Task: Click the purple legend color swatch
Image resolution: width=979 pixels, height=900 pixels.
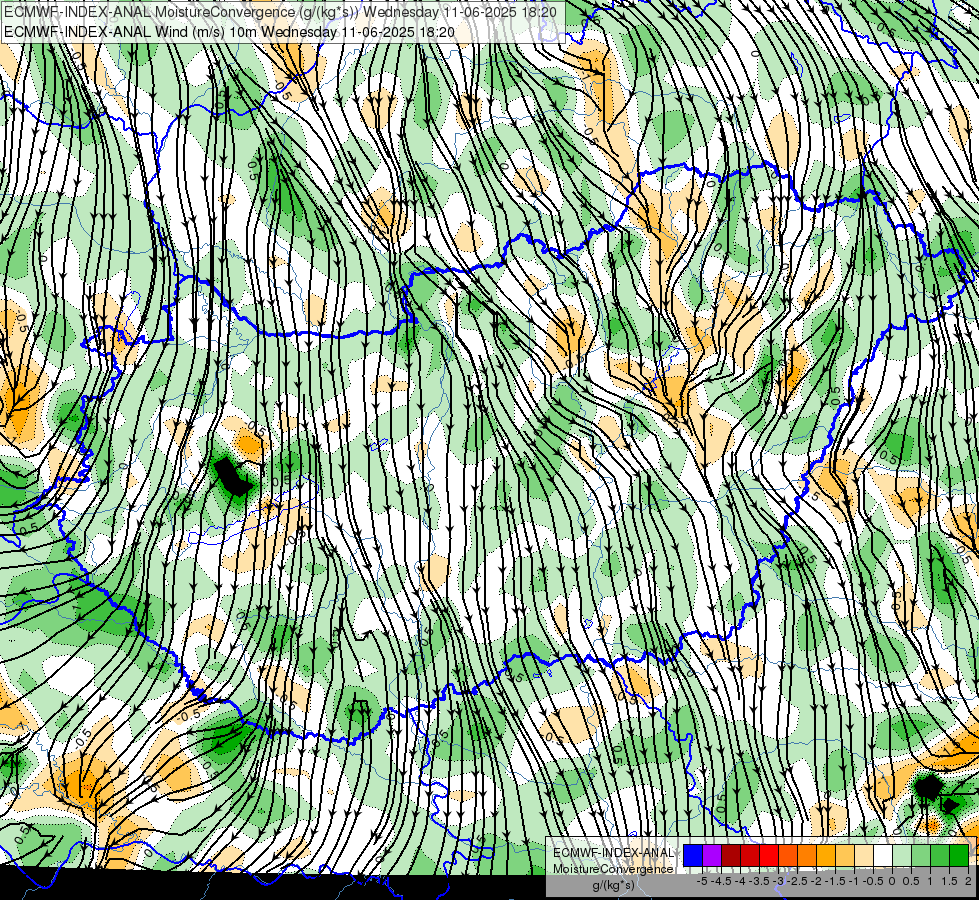Action: tap(712, 856)
